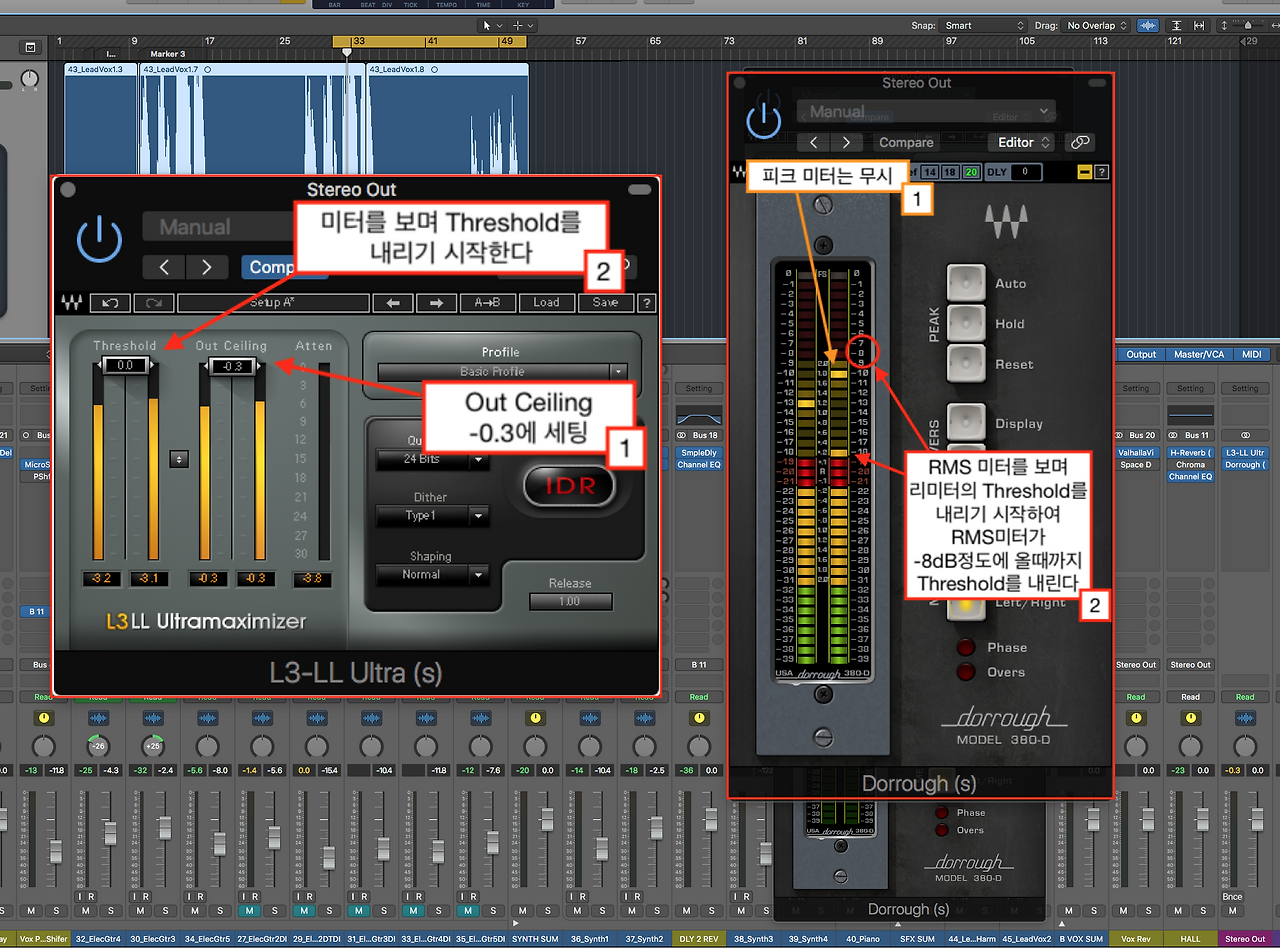Select reference level 18 in Dorrough
This screenshot has width=1280, height=948.
point(951,173)
